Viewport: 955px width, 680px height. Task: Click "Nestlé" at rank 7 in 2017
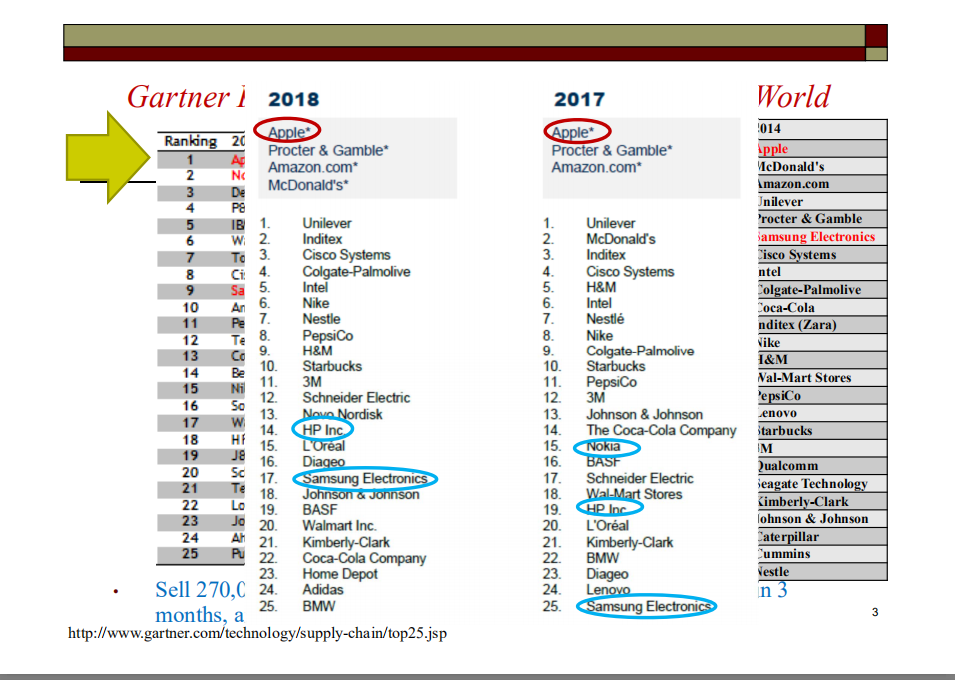tap(605, 319)
